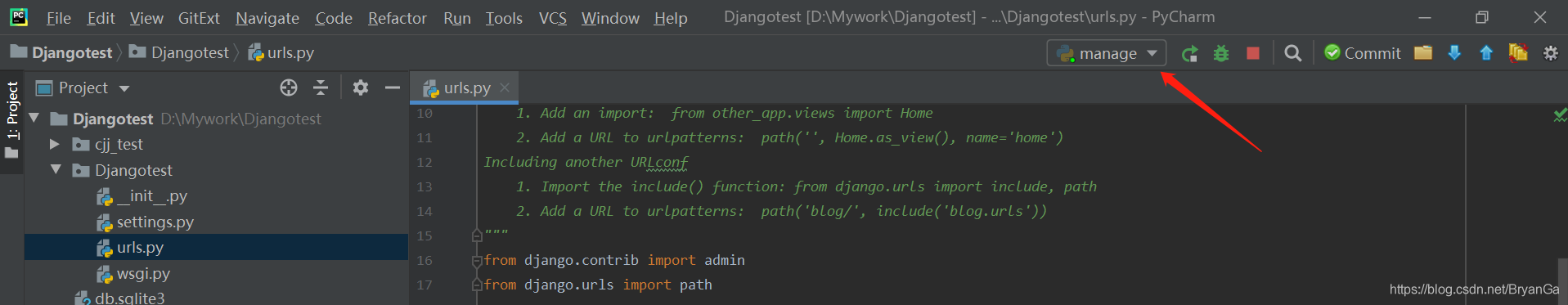This screenshot has height=305, width=1568.
Task: Click the Commit button
Action: (1362, 53)
